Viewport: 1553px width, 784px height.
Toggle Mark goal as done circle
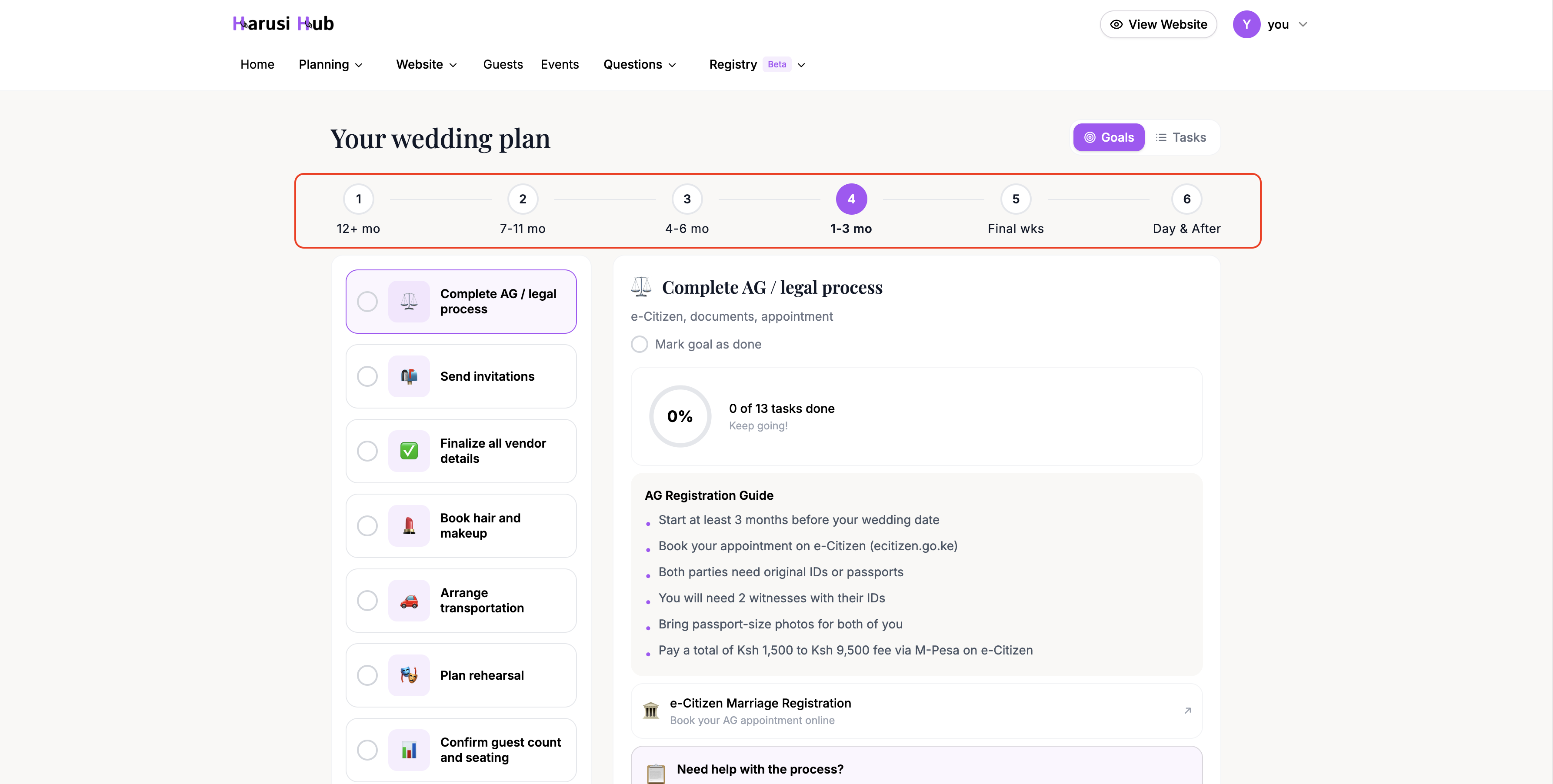coord(639,344)
